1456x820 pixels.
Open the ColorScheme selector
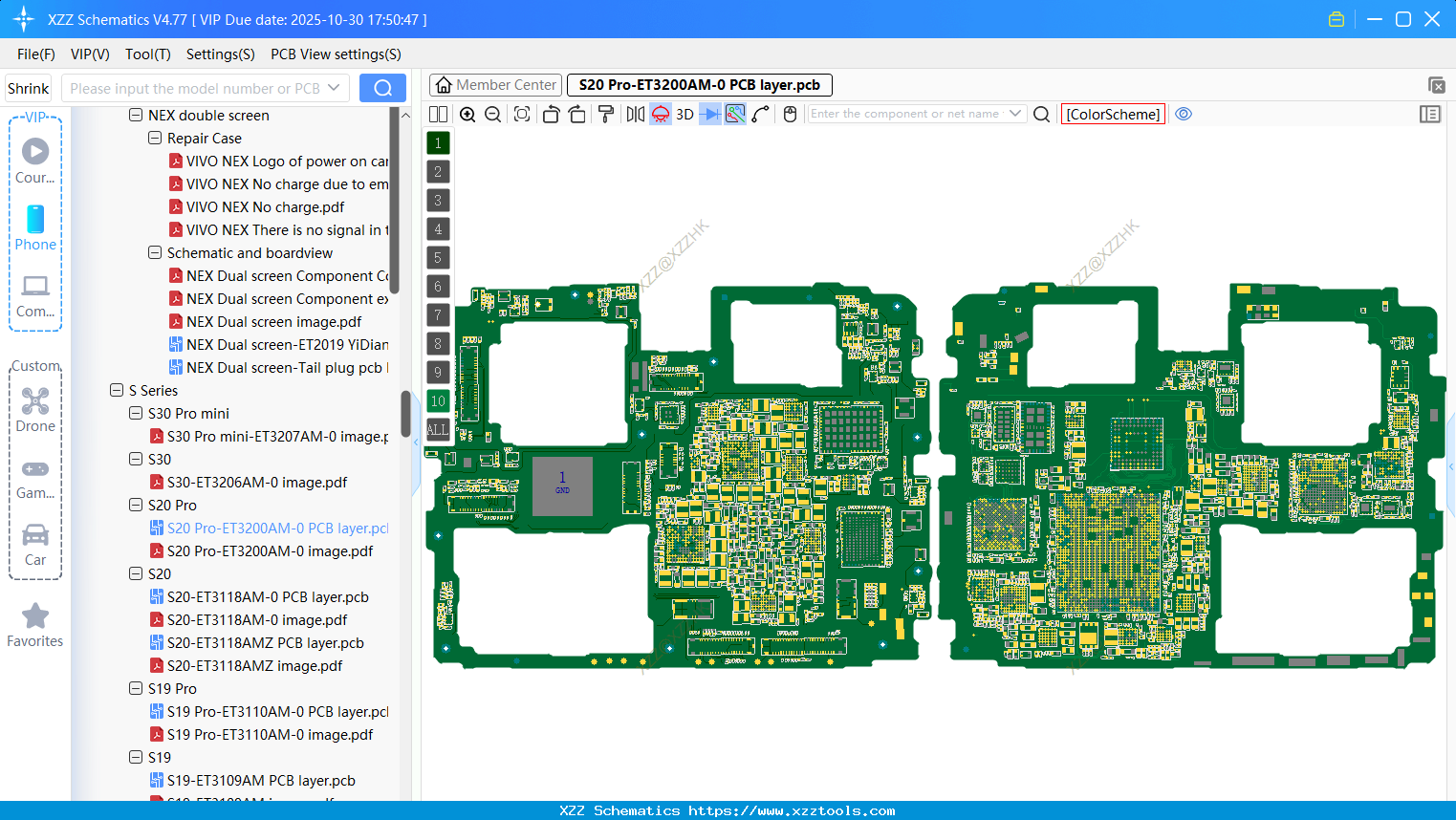[x=1112, y=114]
